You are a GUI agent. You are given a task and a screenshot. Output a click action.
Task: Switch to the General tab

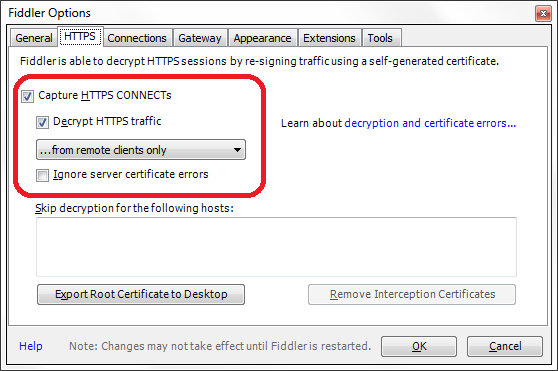pos(34,38)
